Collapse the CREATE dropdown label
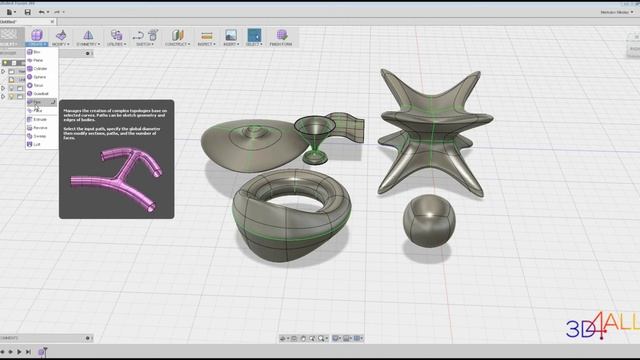 (37, 44)
